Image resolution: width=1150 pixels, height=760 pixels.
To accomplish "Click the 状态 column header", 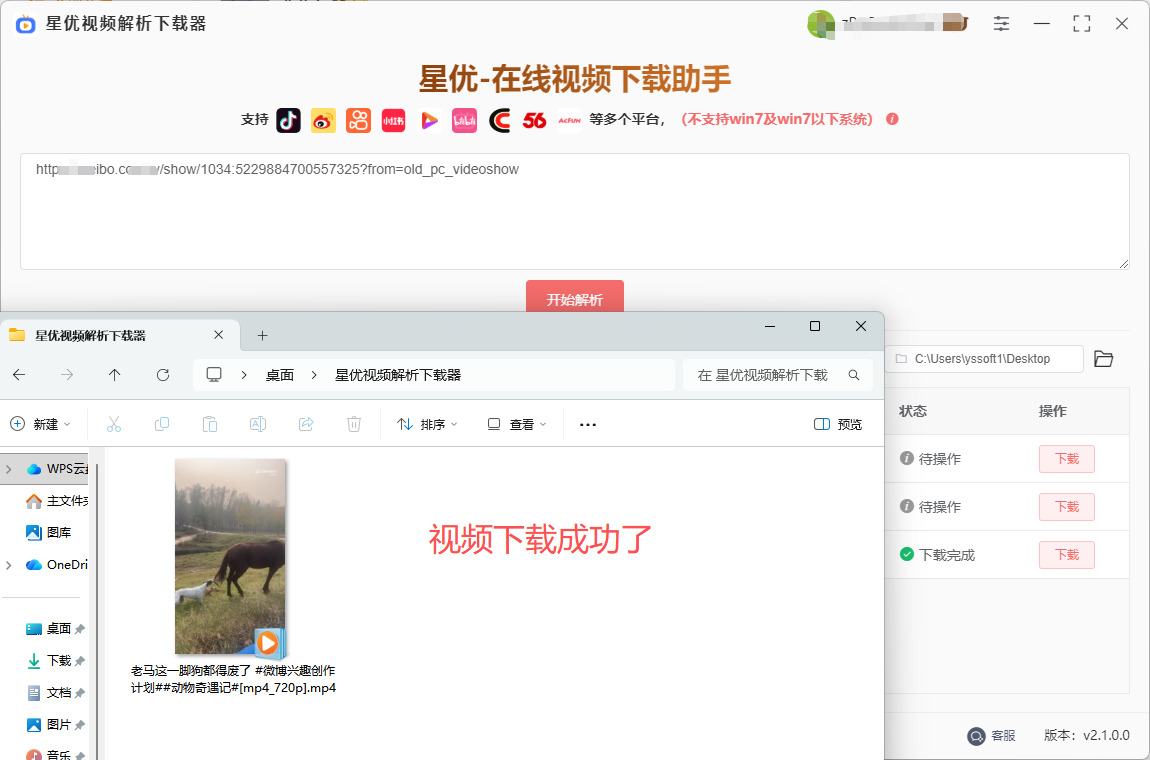I will (913, 412).
